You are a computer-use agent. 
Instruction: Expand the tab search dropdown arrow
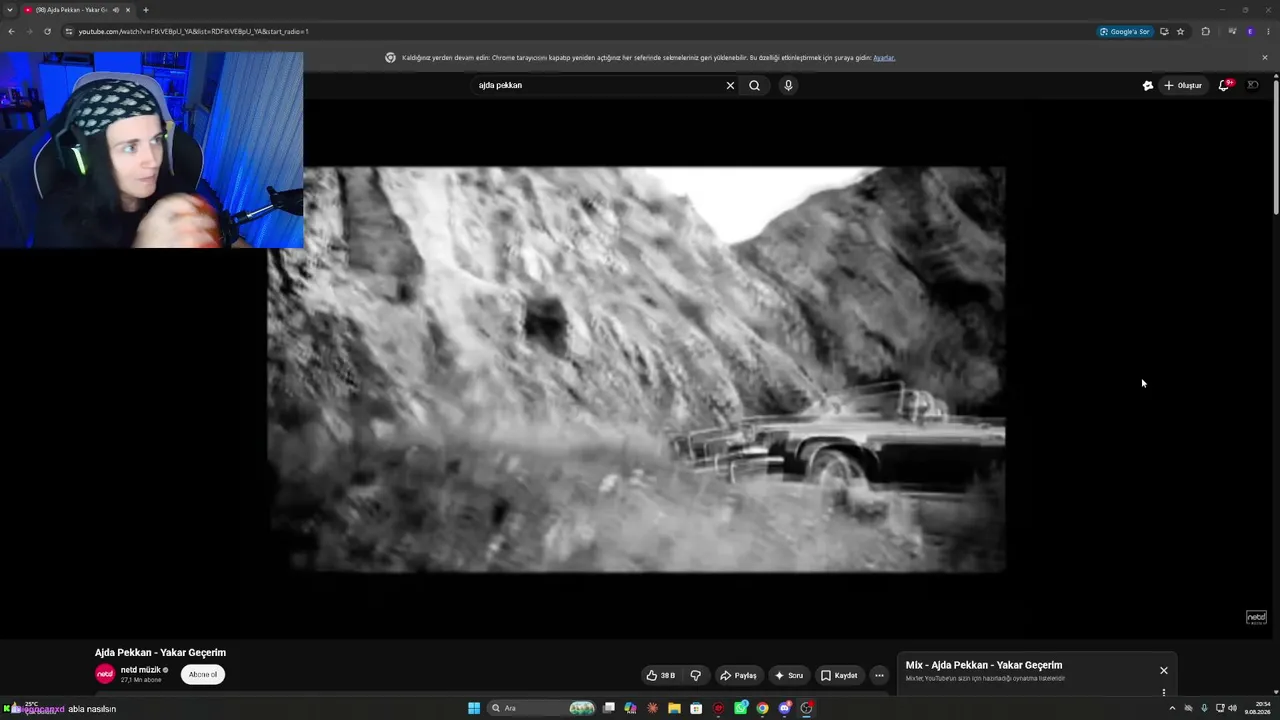click(x=11, y=10)
